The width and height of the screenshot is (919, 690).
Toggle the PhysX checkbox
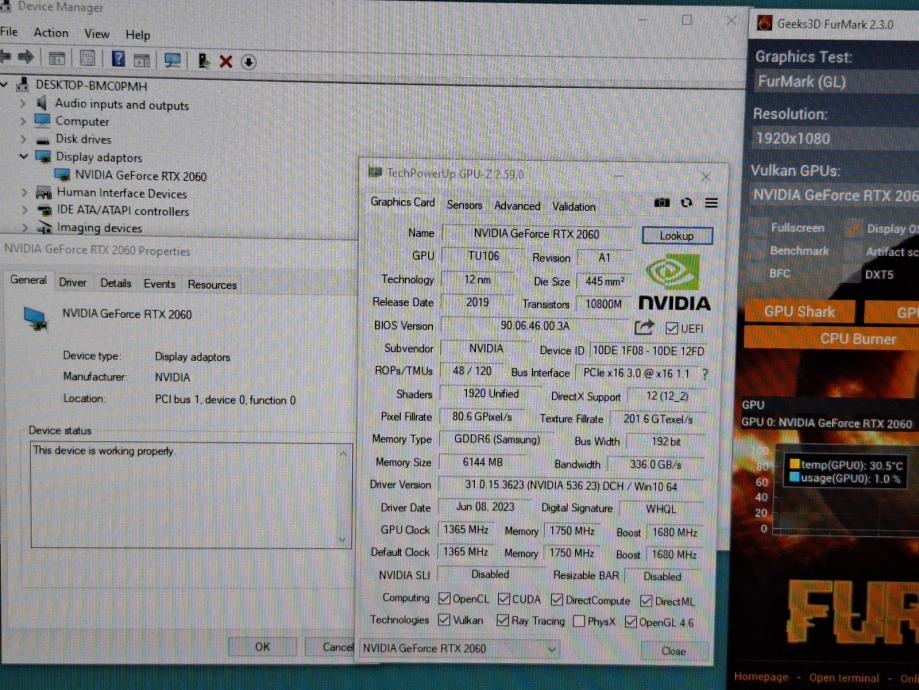click(578, 621)
